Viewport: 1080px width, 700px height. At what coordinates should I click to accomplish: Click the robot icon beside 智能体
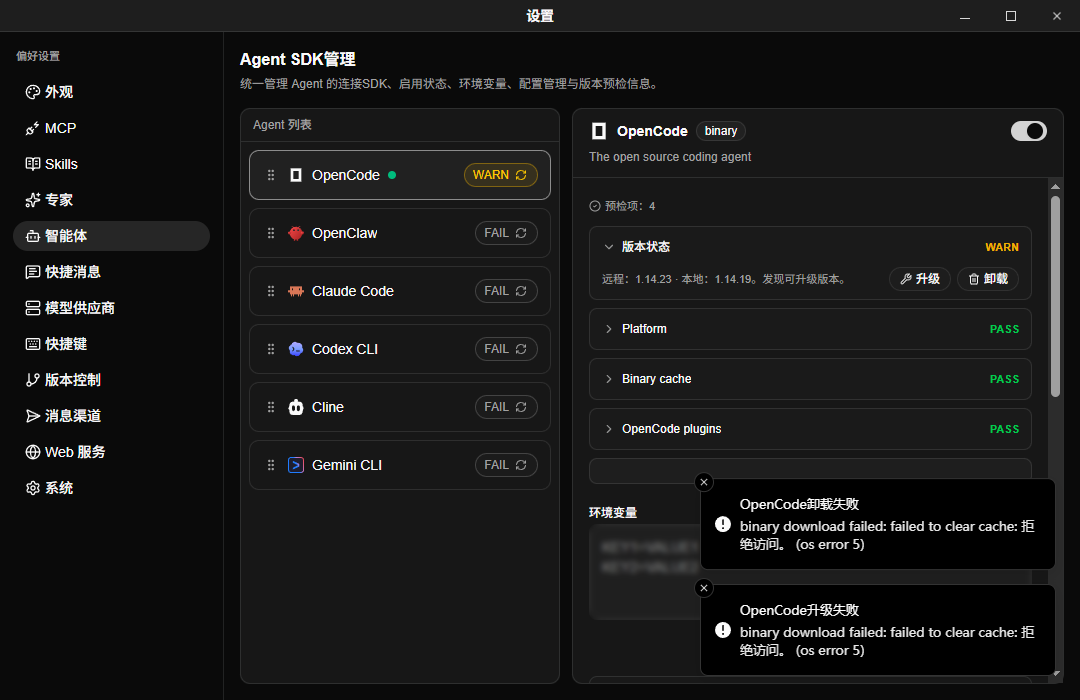point(32,236)
